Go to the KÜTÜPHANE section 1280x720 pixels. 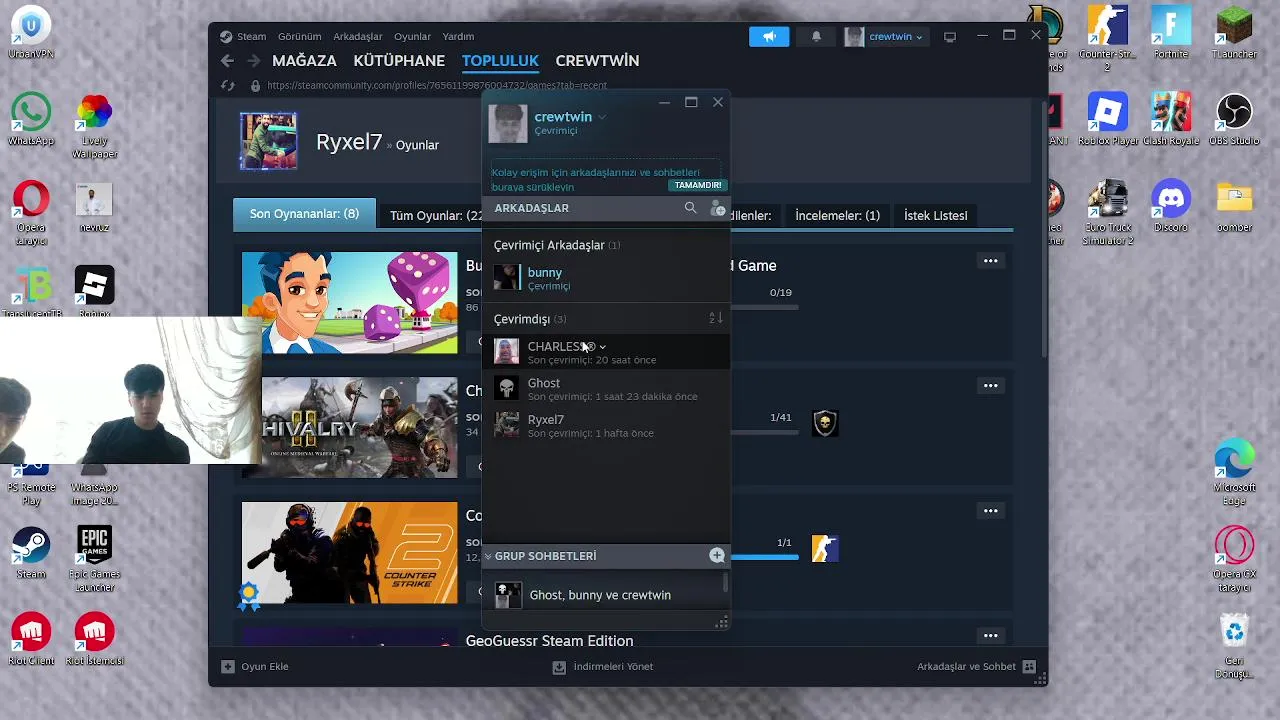pos(399,61)
